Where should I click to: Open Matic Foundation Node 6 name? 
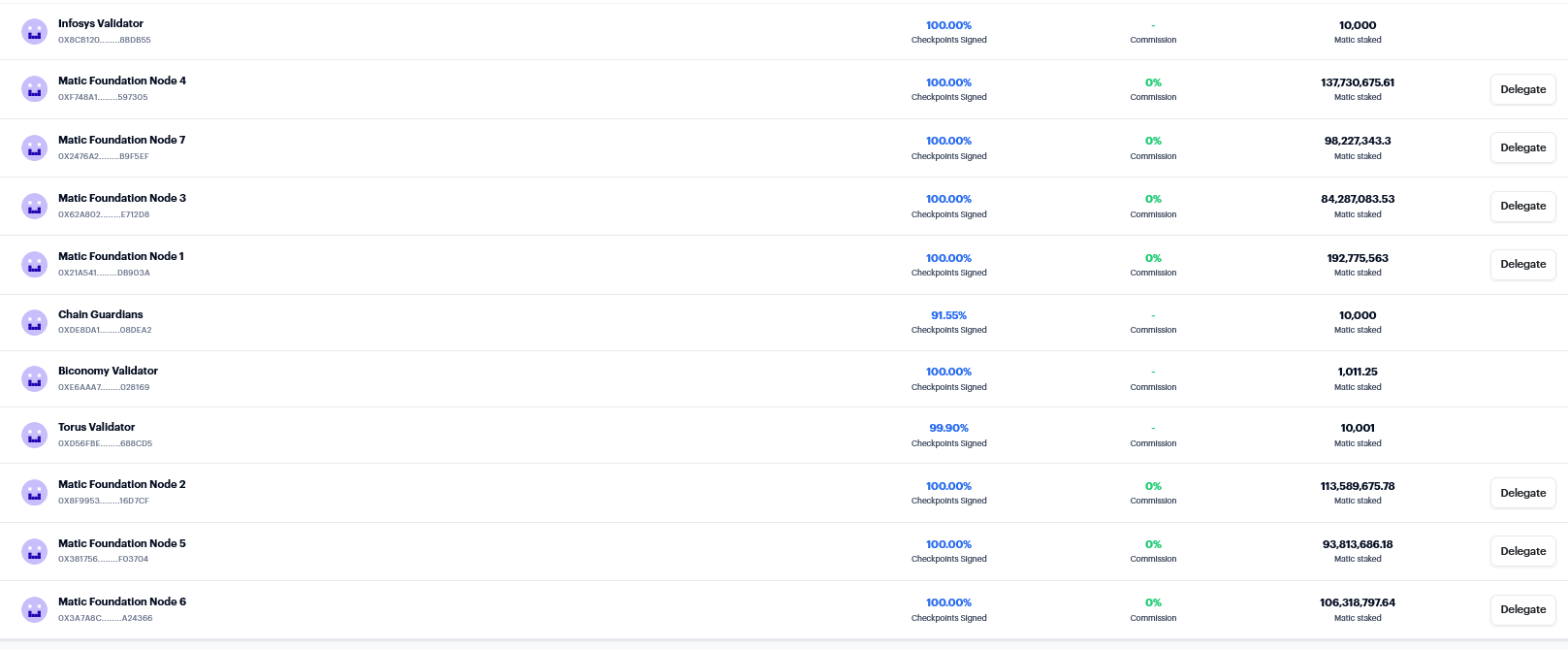[x=122, y=601]
